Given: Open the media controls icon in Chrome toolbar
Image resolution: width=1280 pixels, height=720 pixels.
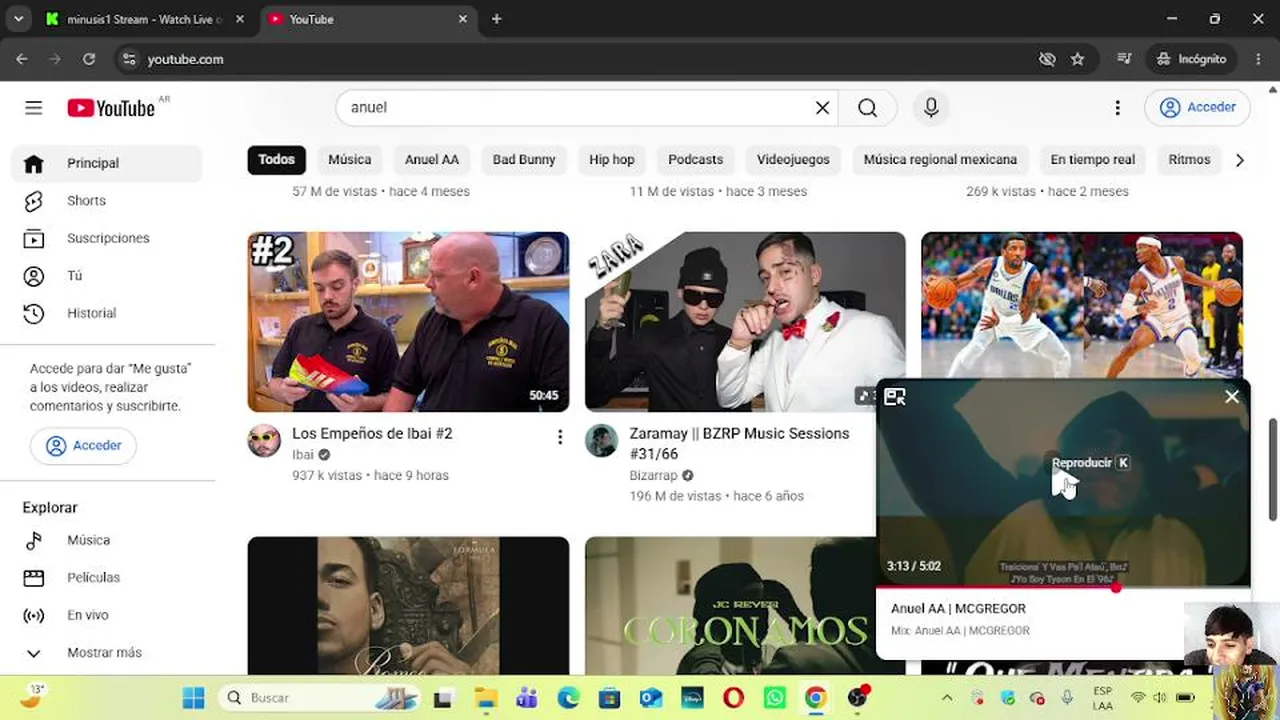Looking at the screenshot, I should pos(1124,59).
